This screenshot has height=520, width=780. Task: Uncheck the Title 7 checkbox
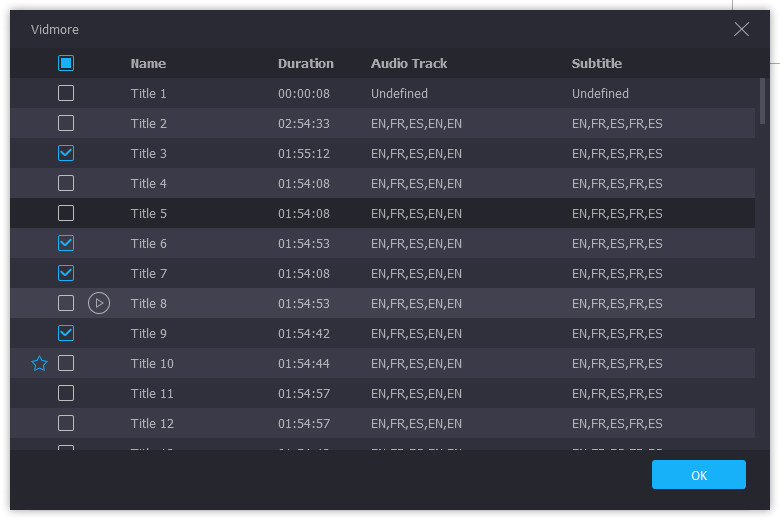pyautogui.click(x=66, y=273)
